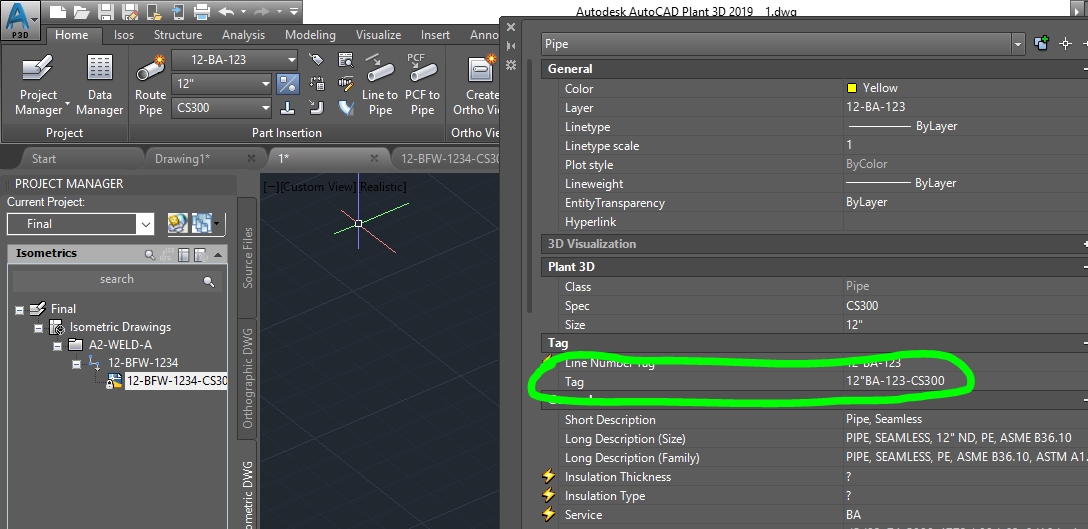This screenshot has width=1088, height=529.
Task: Open the Orthographic DWG side tab
Action: coord(248,378)
